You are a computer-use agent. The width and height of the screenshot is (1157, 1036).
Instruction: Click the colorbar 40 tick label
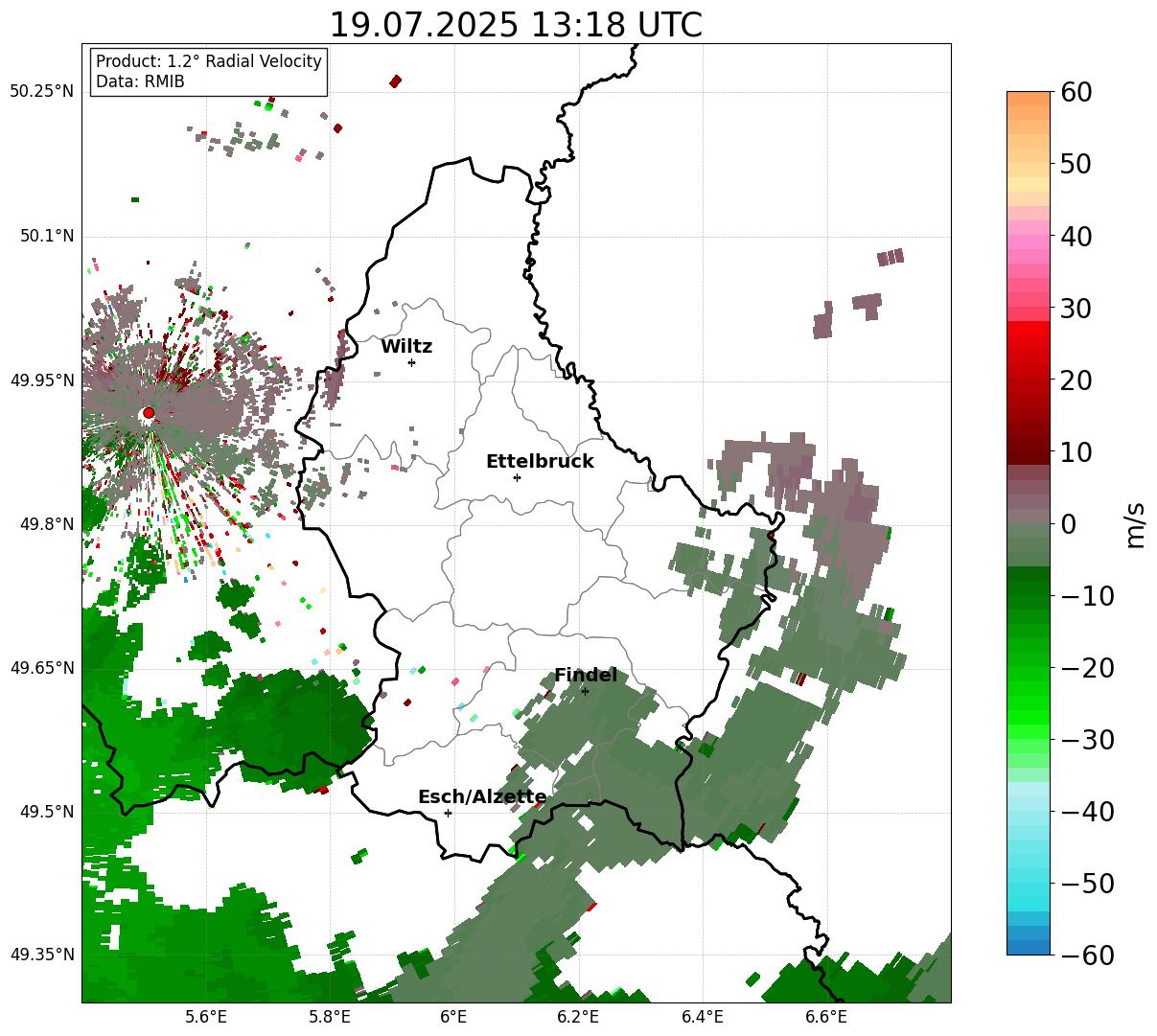1076,236
